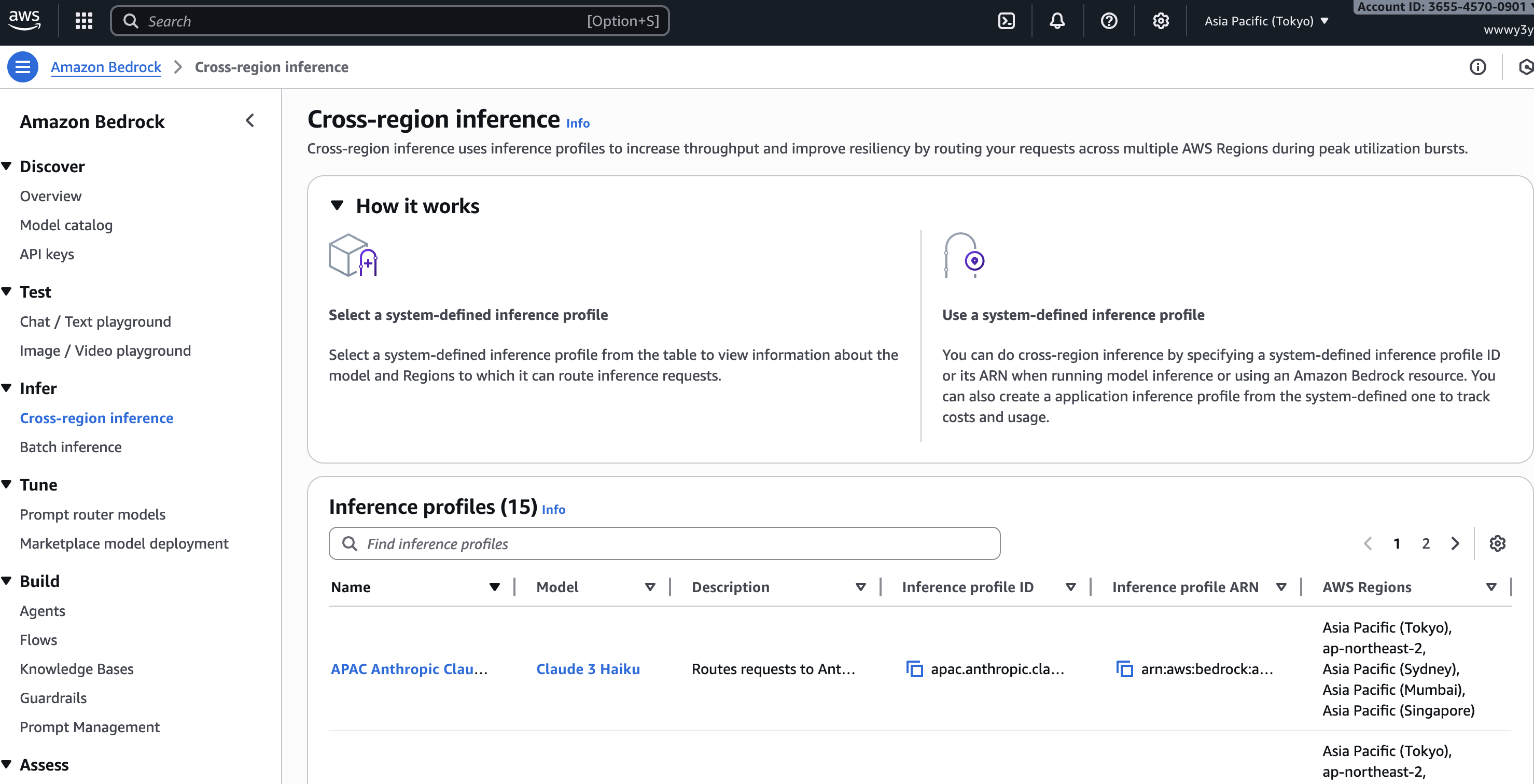Open Knowledge Bases from the sidebar
Viewport: 1534px width, 784px height.
coord(76,668)
